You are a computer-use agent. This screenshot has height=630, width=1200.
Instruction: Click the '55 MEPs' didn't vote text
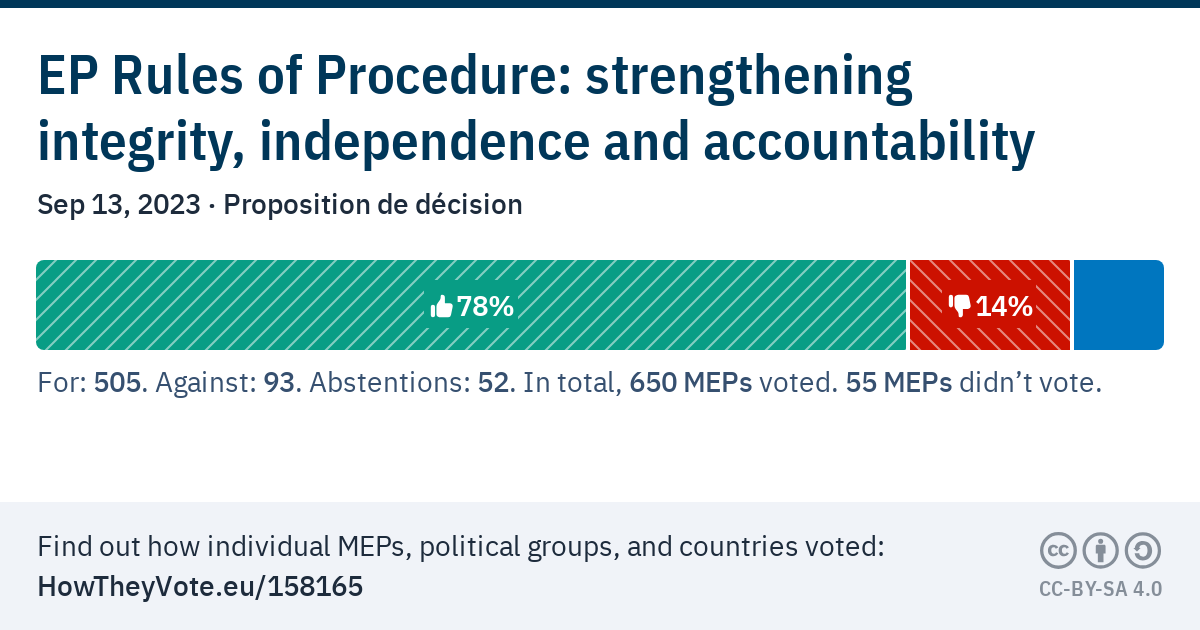pyautogui.click(x=899, y=383)
